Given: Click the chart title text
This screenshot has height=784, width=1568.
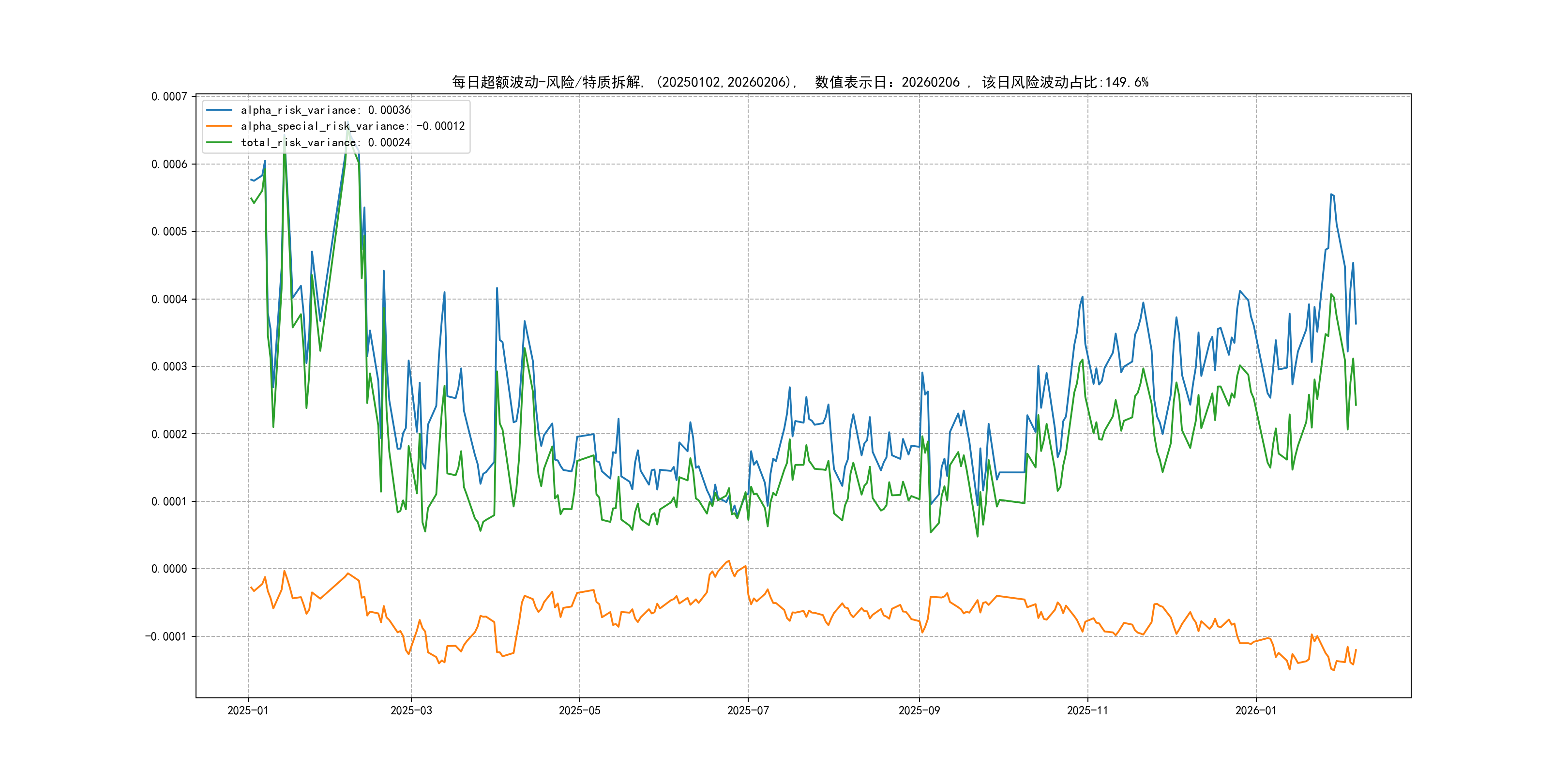Looking at the screenshot, I should click(x=799, y=82).
